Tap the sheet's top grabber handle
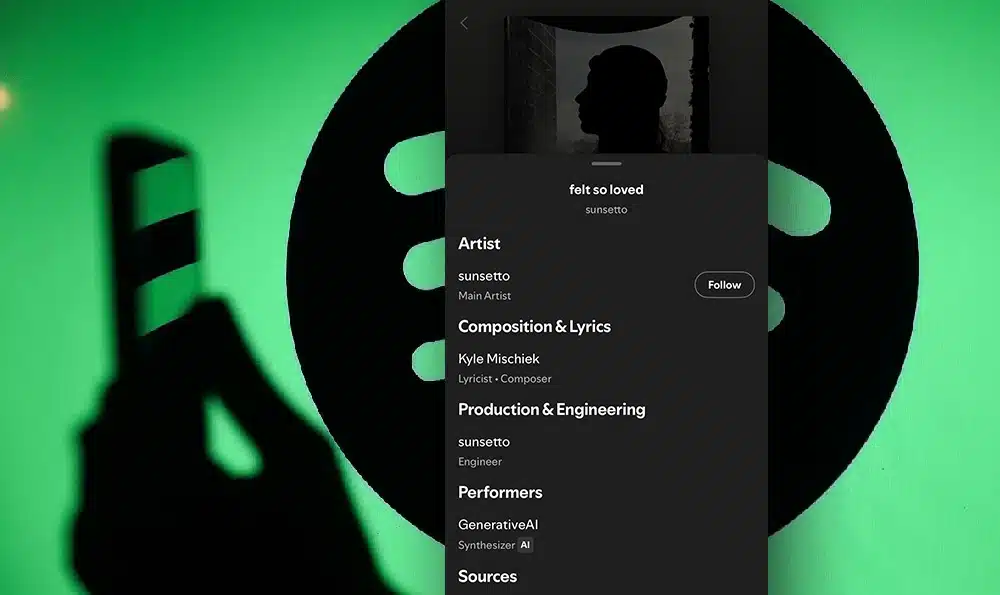The width and height of the screenshot is (1000, 595). click(x=607, y=164)
